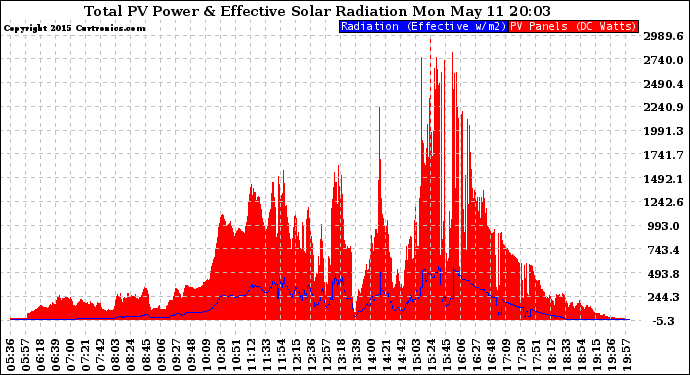Click the 07:21 time axis label
The width and height of the screenshot is (690, 375).
[86, 354]
